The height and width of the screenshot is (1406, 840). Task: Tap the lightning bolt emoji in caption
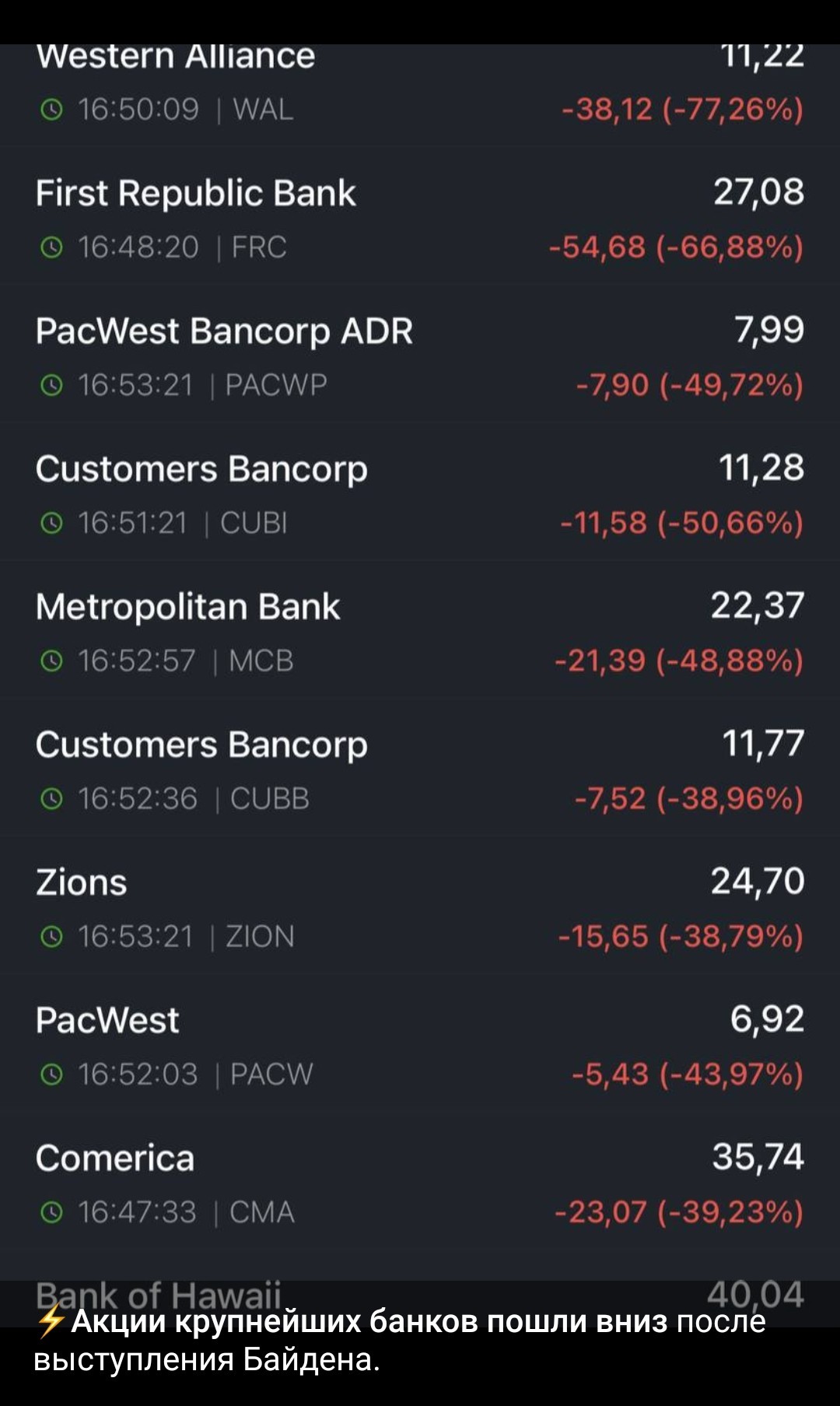(51, 1321)
